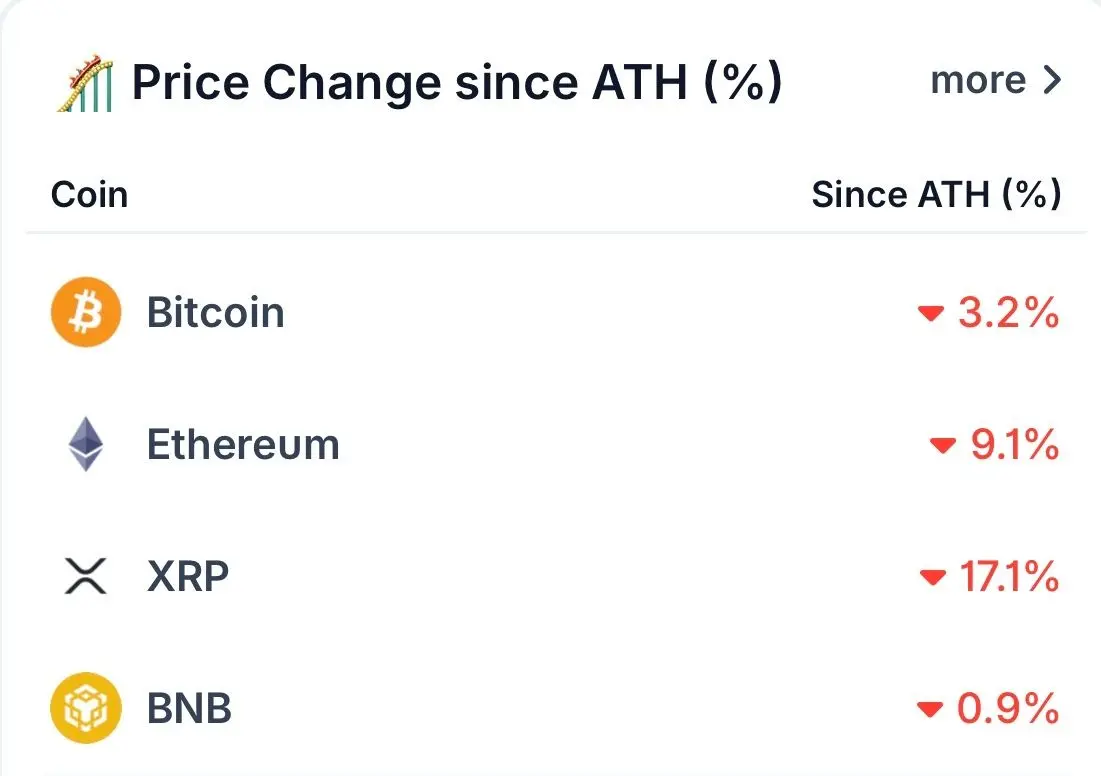Click the Price Change since ATH title

click(x=456, y=82)
